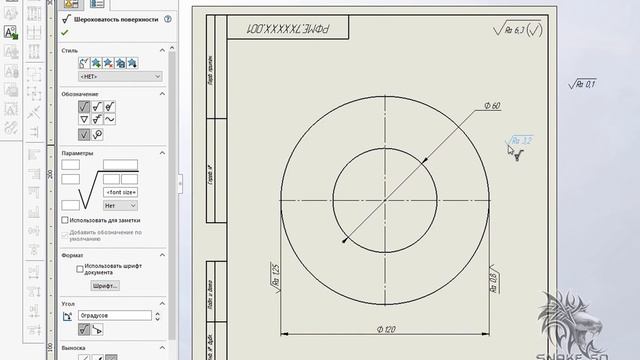Set upright symbol orientation in Угол

[x=84, y=329]
